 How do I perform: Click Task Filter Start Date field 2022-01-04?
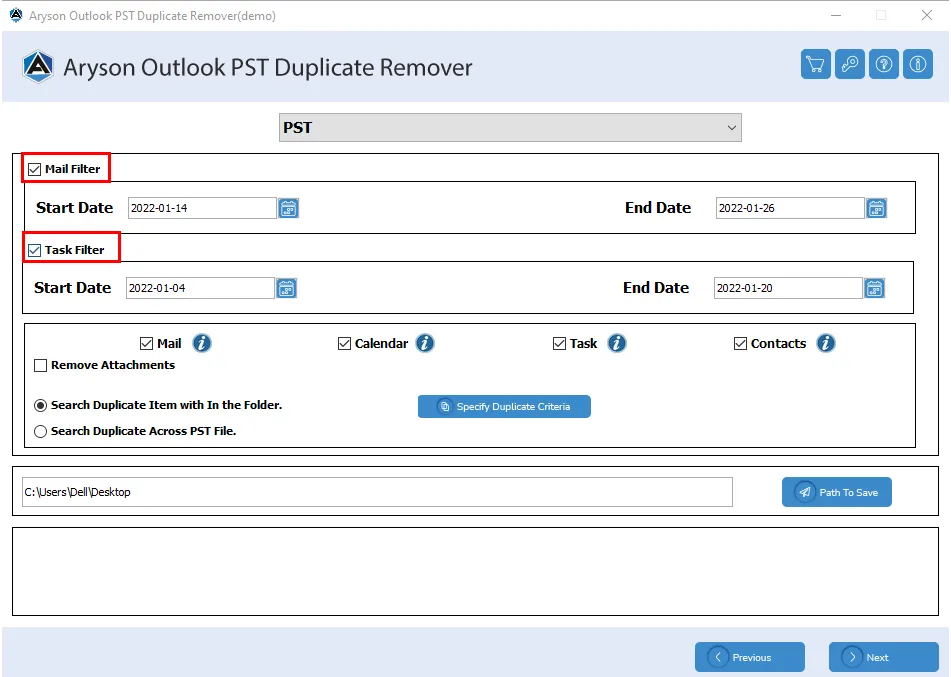[x=200, y=288]
